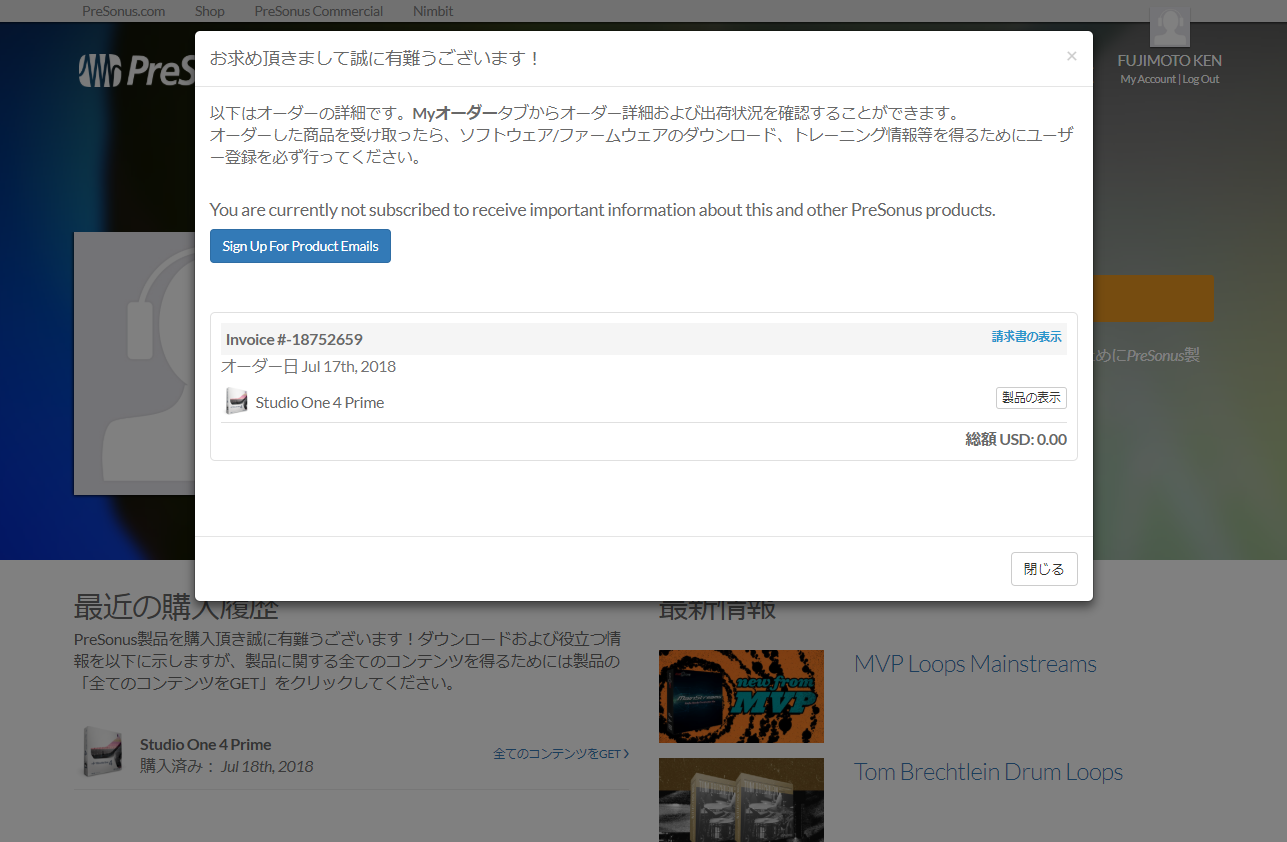Click Log Out link

(x=1201, y=79)
